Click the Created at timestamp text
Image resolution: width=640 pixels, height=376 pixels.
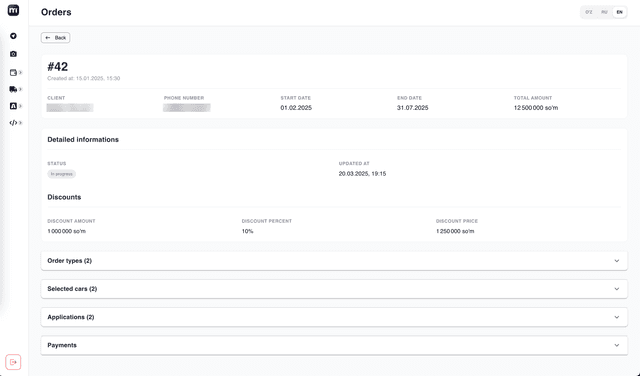point(84,78)
